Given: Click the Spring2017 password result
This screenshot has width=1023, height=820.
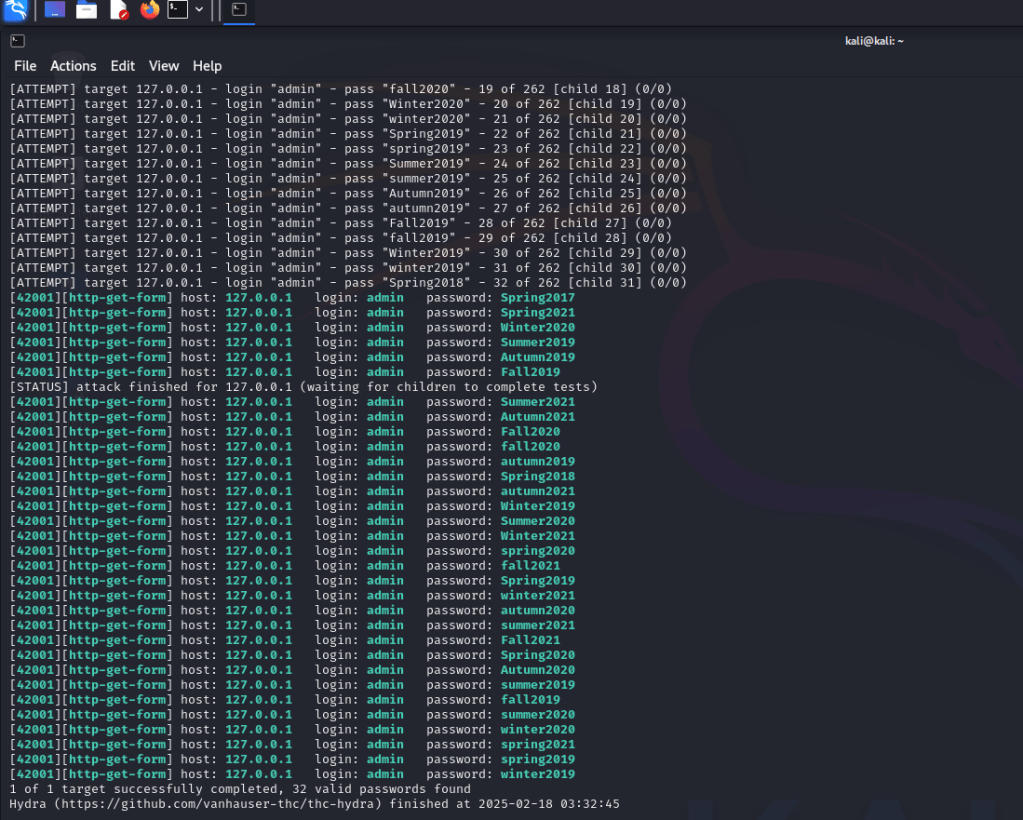Looking at the screenshot, I should [x=537, y=298].
